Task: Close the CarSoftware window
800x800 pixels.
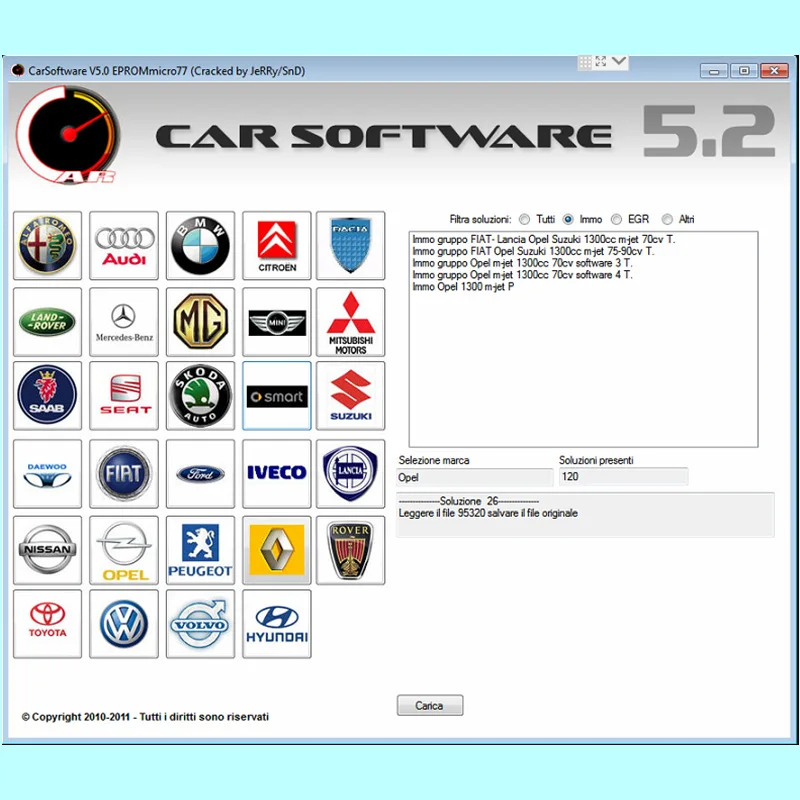Action: pyautogui.click(x=774, y=71)
